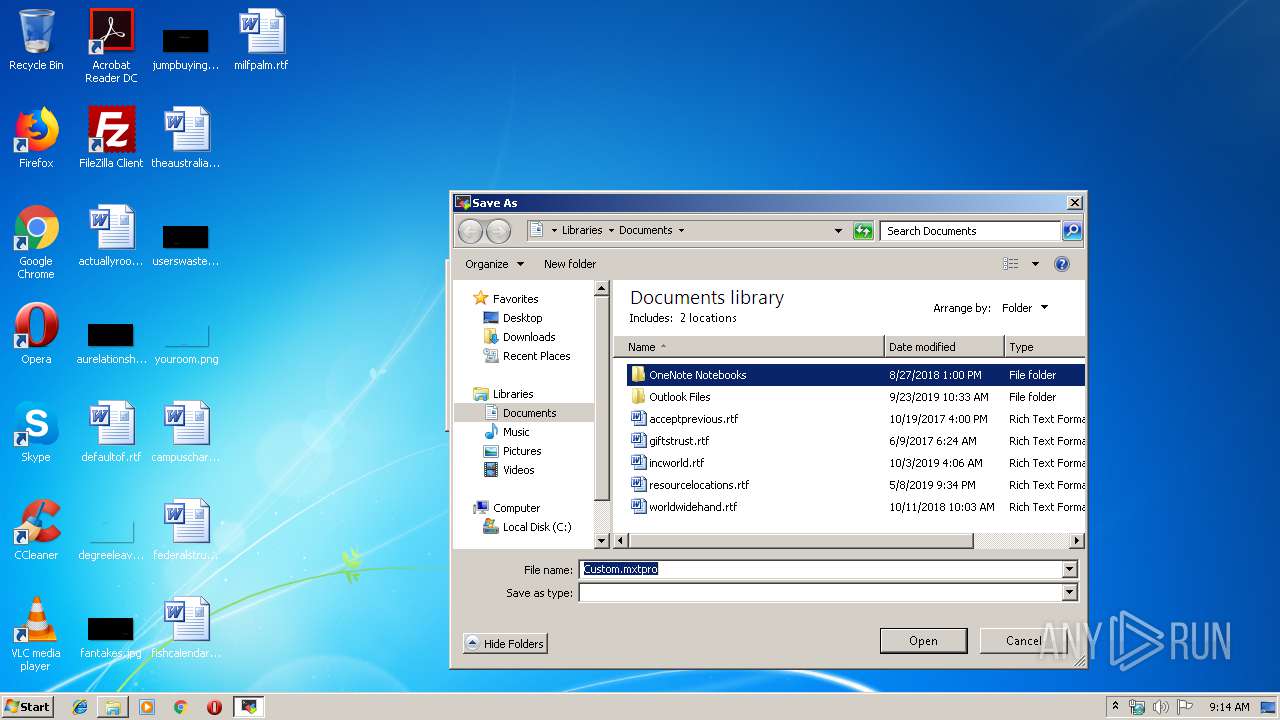Launch Acrobat Reader DC shortcut

pyautogui.click(x=111, y=46)
